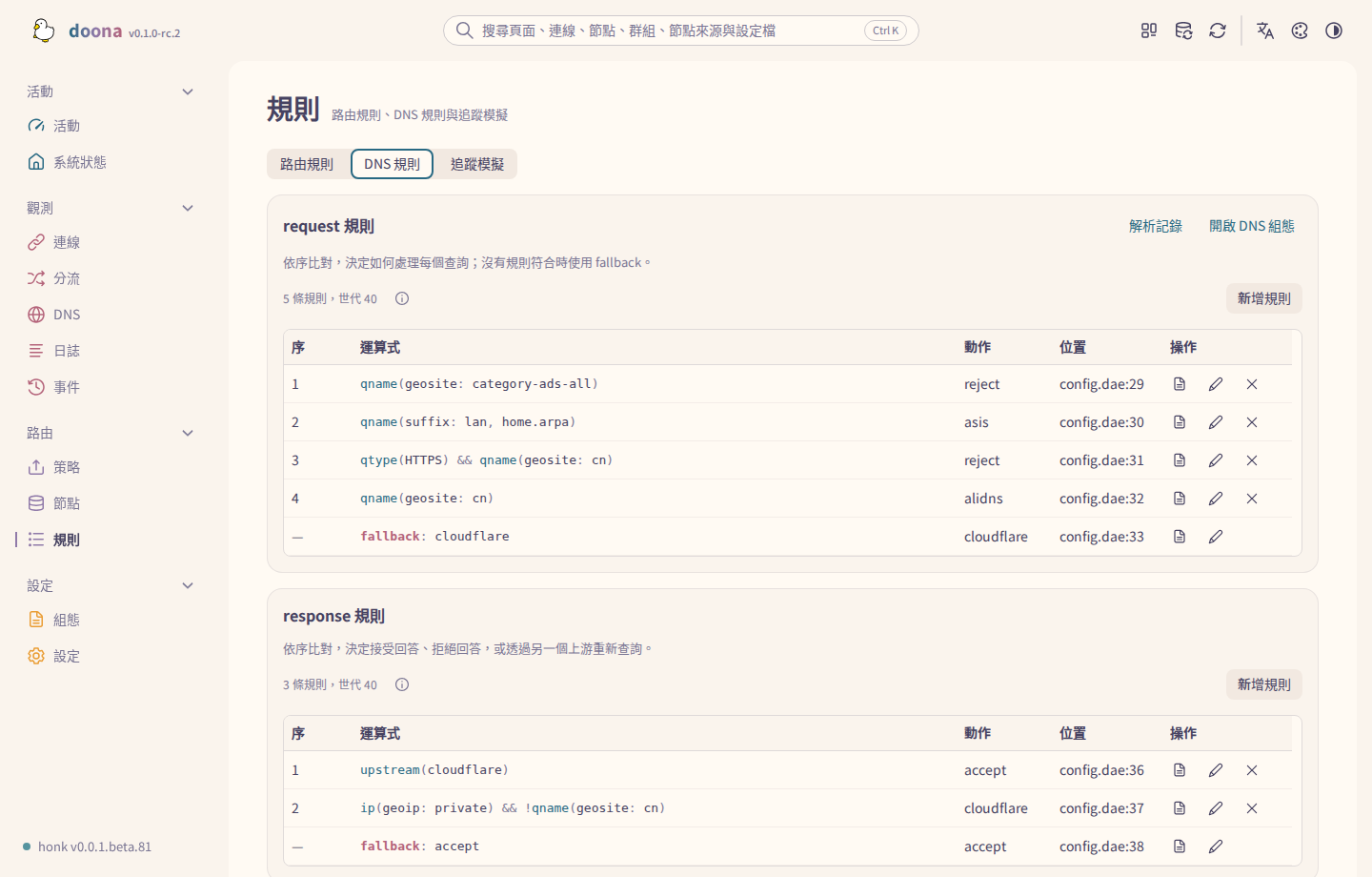
Task: Open the dashboard layout icon in header
Action: pos(1149,31)
